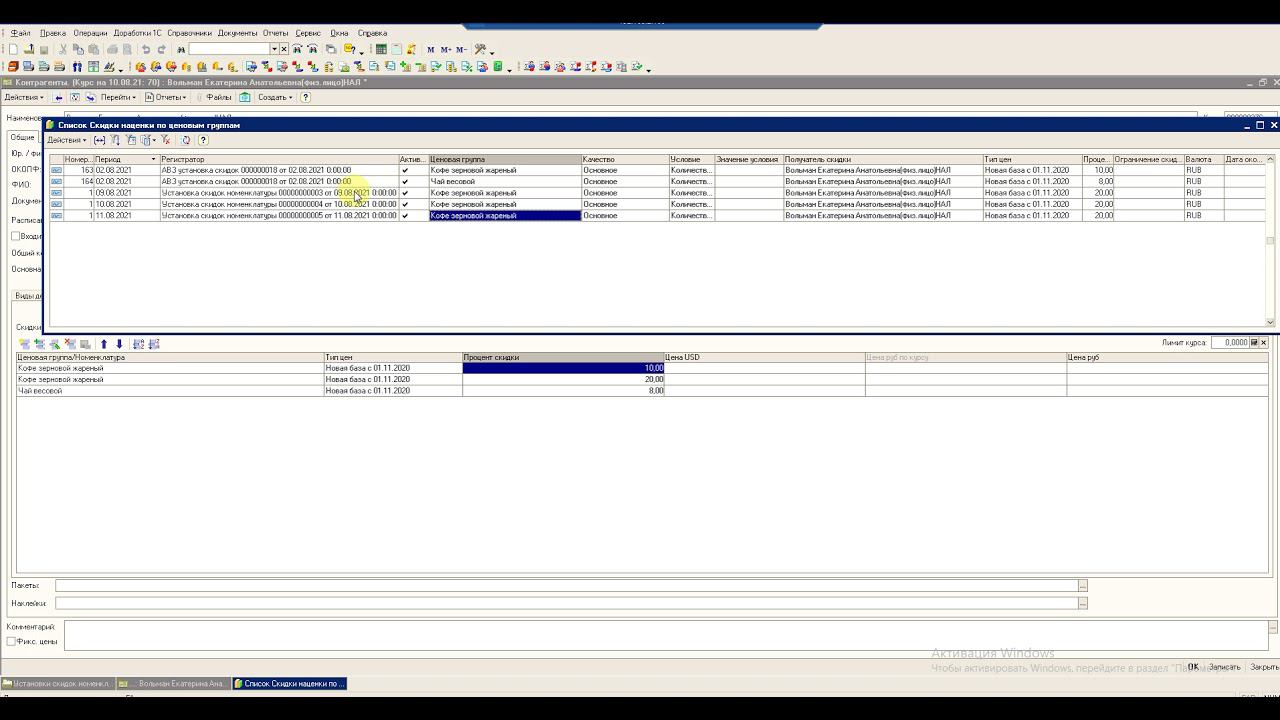This screenshot has height=720, width=1280.
Task: Expand the Создать dropdown
Action: (x=275, y=97)
